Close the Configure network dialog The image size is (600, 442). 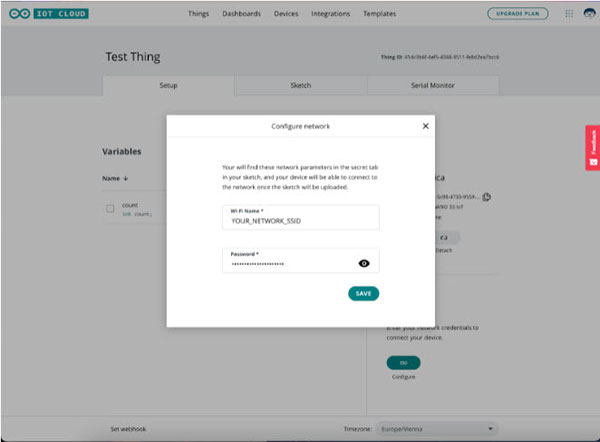[425, 126]
